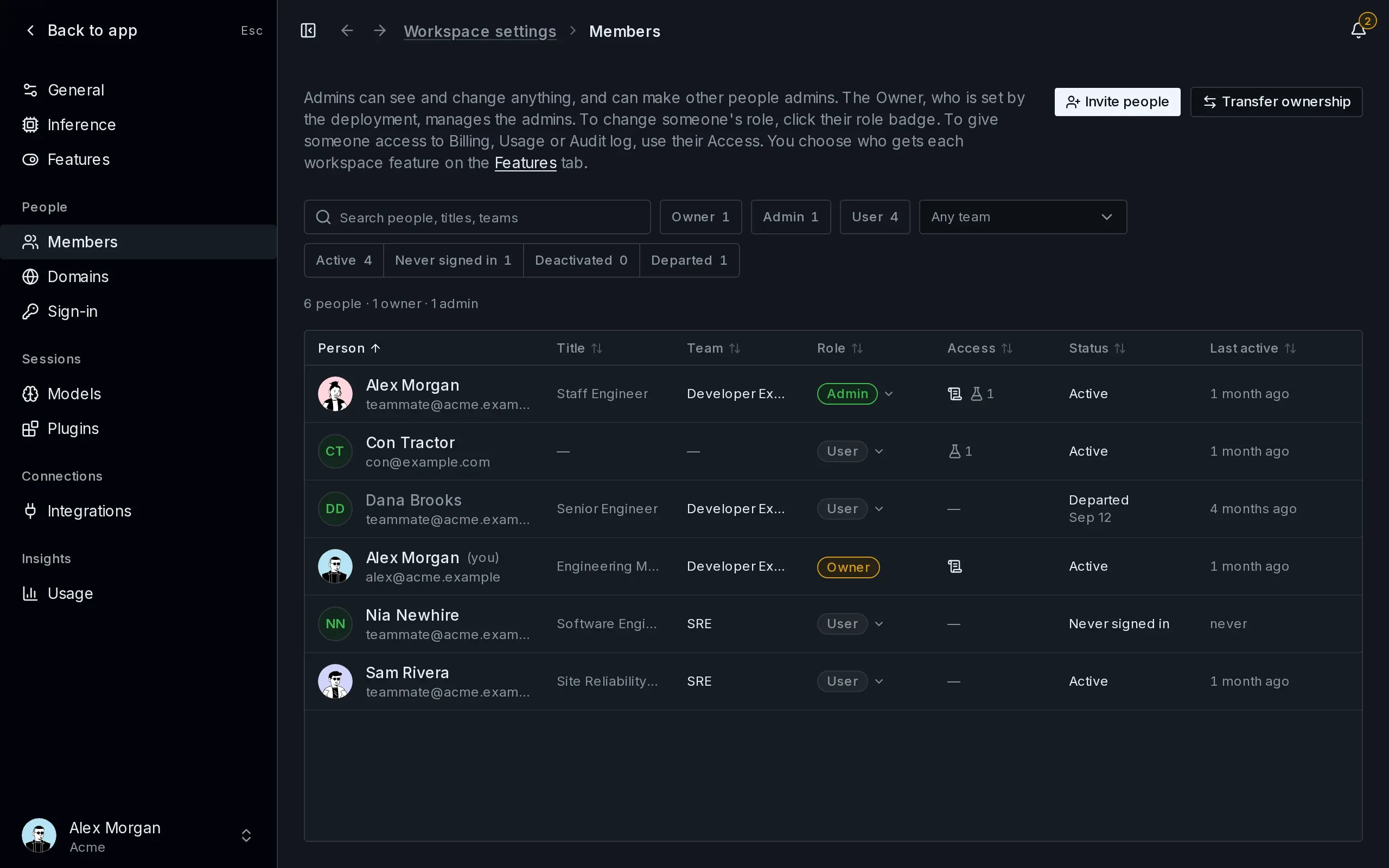This screenshot has height=868, width=1389.
Task: Click Alex Morgan admin's avatar
Action: tap(335, 394)
